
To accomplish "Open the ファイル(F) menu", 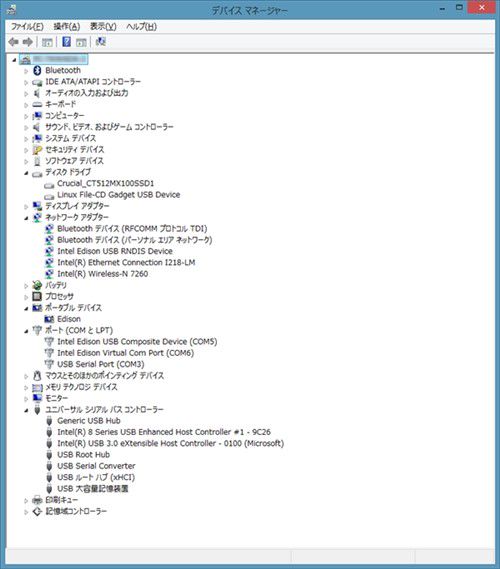I will pyautogui.click(x=27, y=26).
